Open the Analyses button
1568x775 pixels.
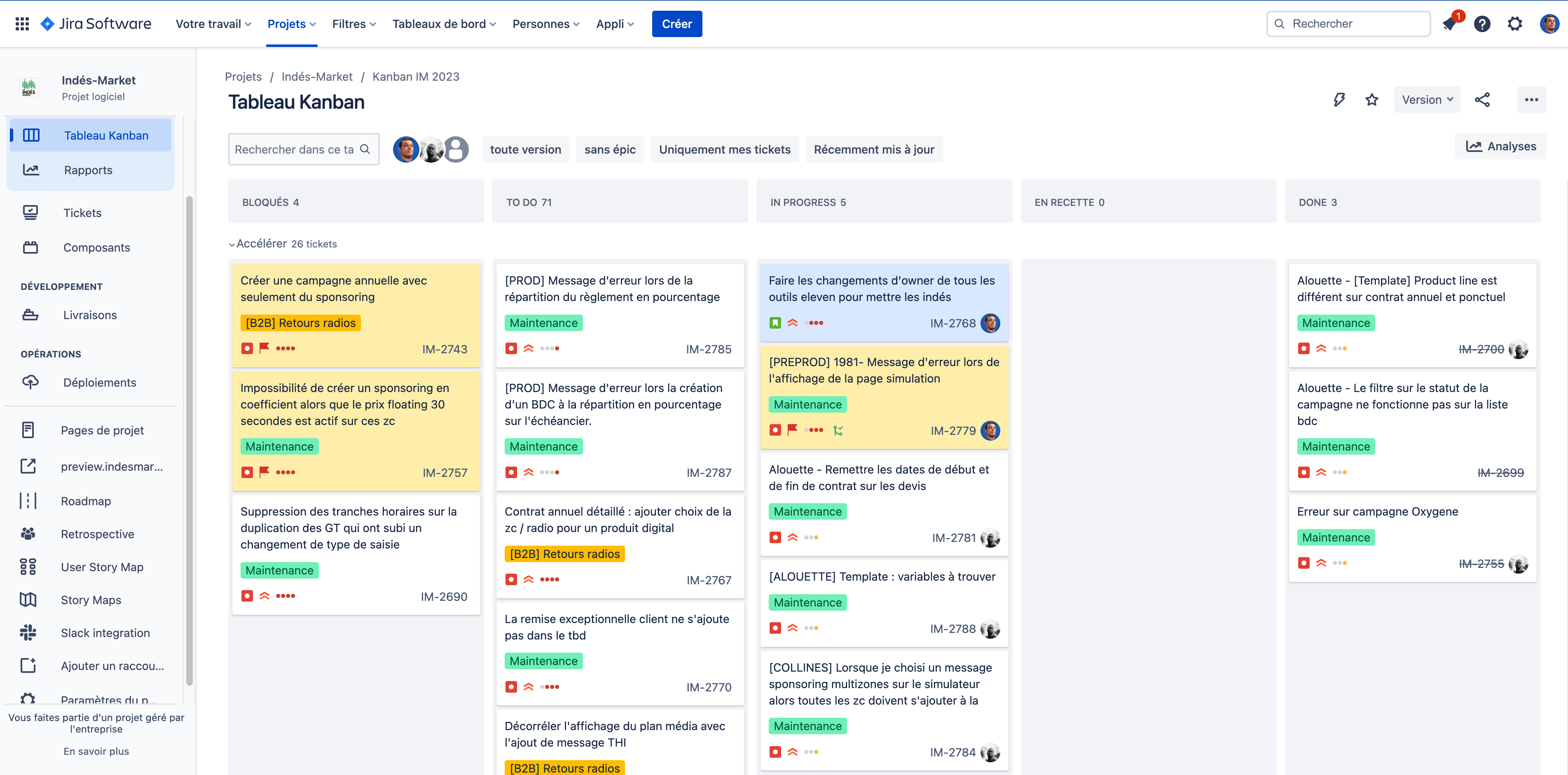click(x=1500, y=146)
